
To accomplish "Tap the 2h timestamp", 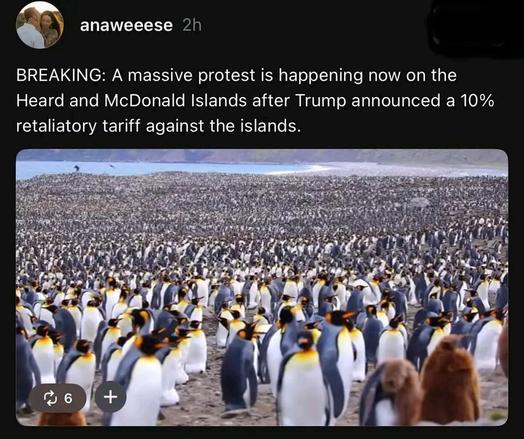I will [192, 25].
